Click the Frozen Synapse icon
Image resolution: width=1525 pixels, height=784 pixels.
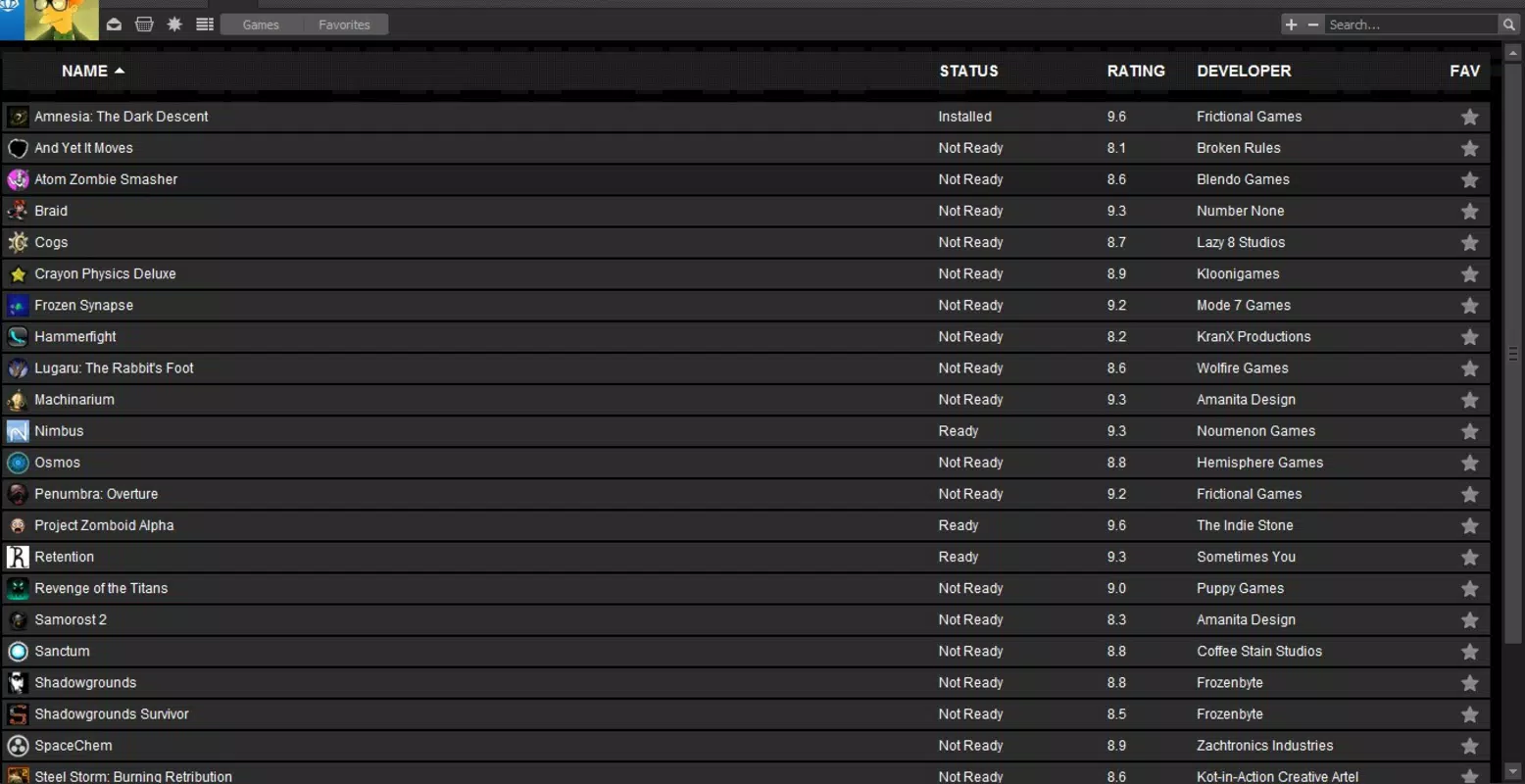[18, 305]
